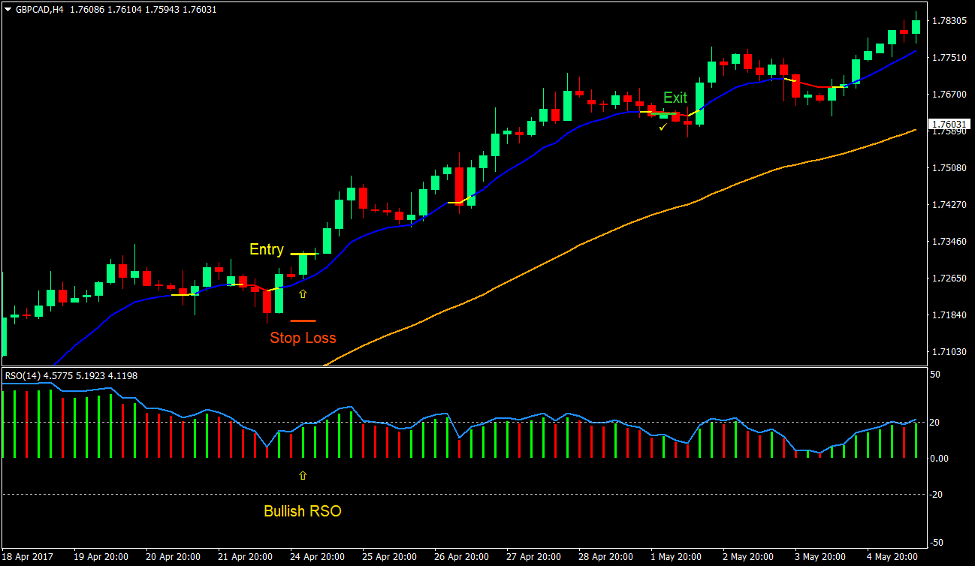
Task: Click the 24 Apr 20:00 time axis label
Action: tap(318, 556)
